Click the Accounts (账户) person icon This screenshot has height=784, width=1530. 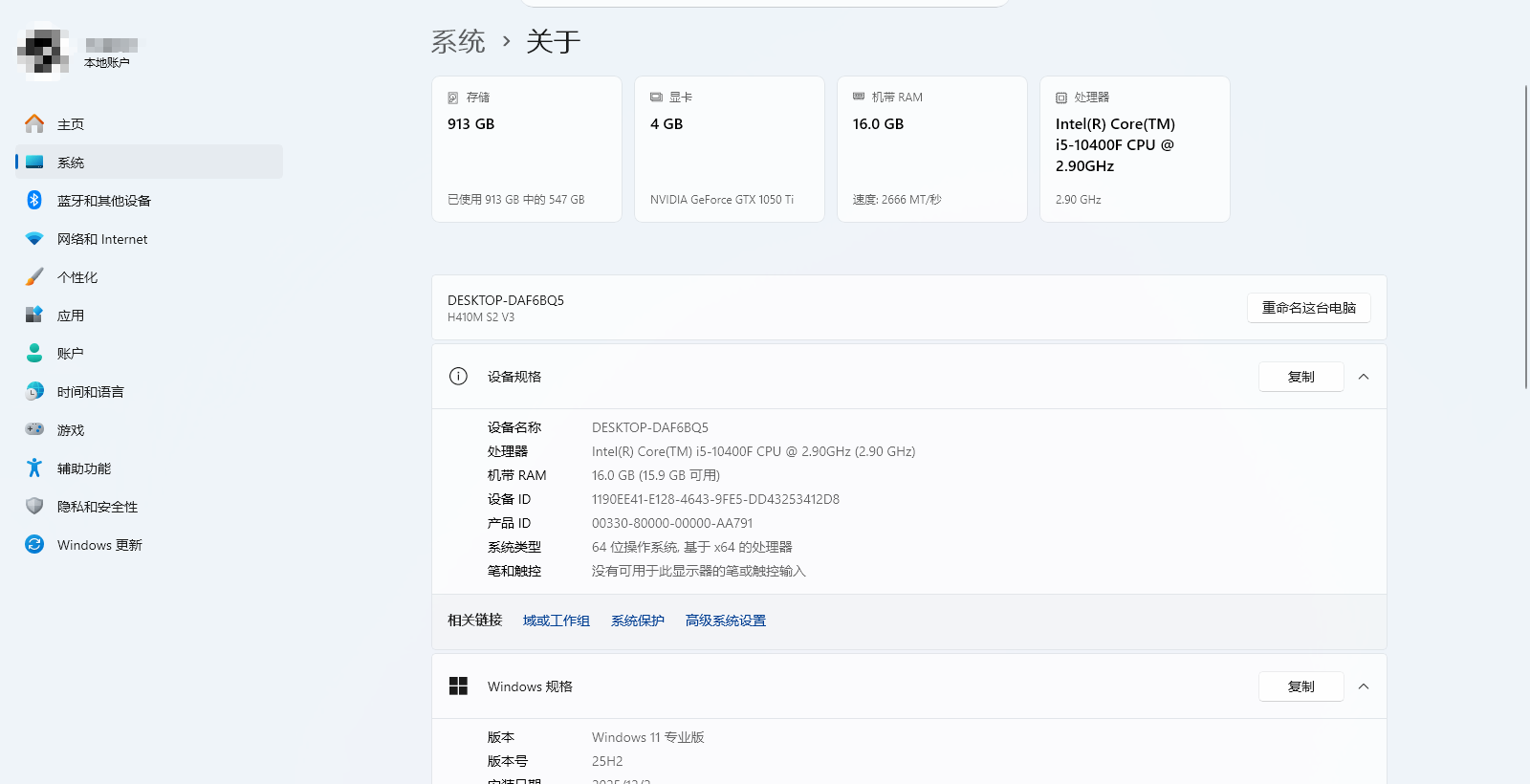click(x=34, y=353)
